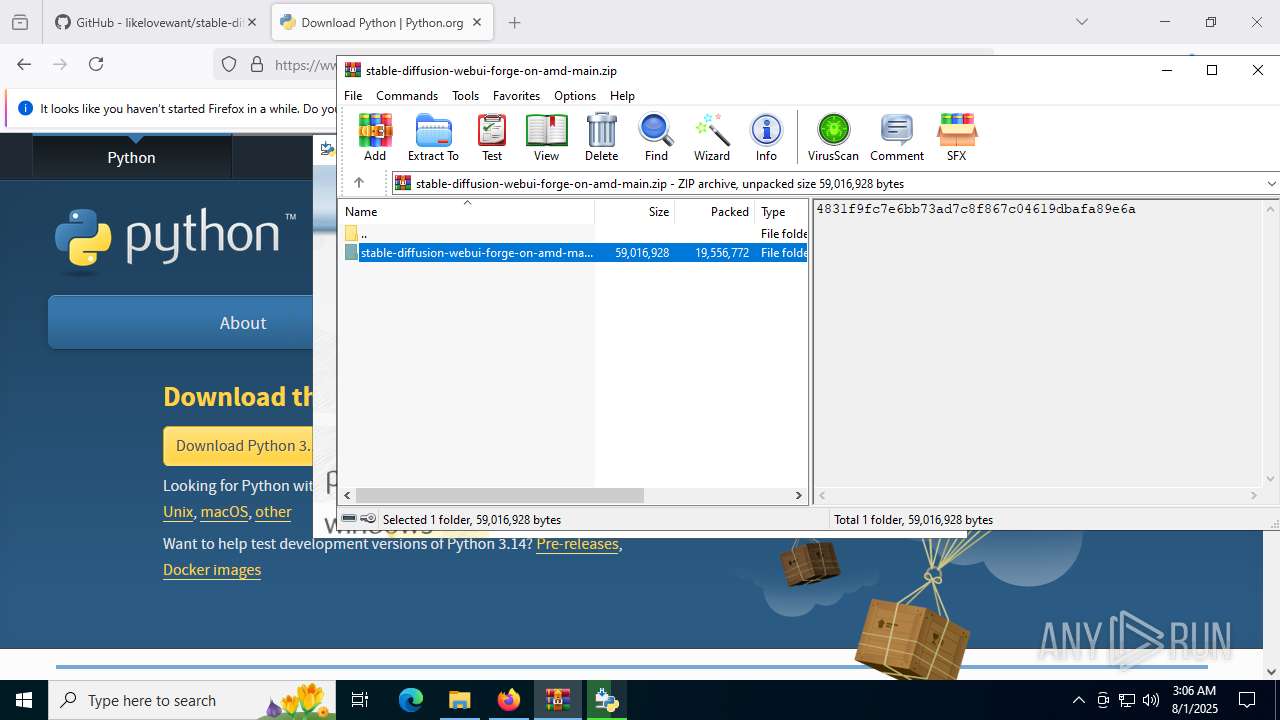Open the Options menu
This screenshot has height=720, width=1280.
pos(575,96)
